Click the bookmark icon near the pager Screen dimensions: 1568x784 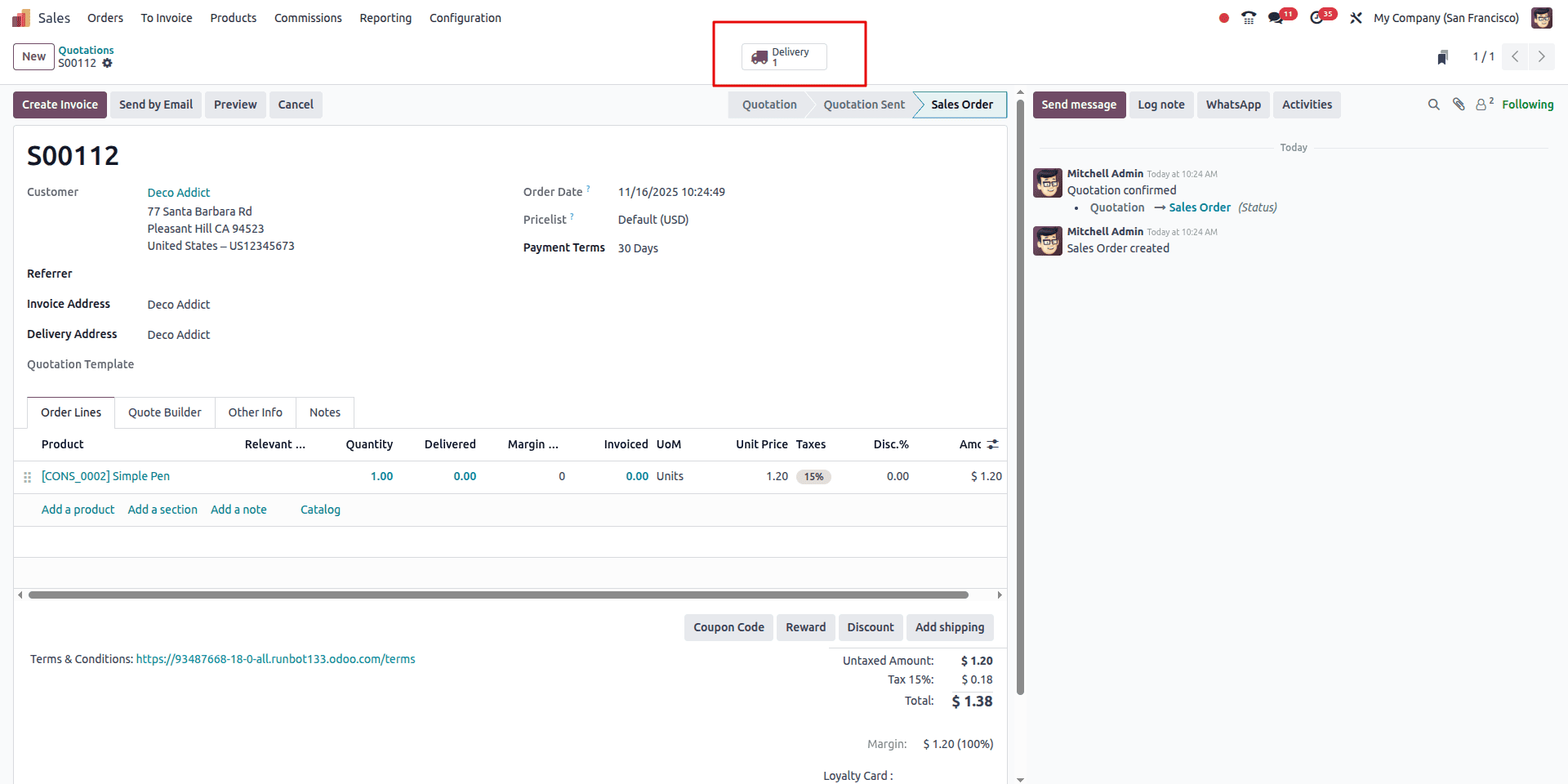(1443, 56)
